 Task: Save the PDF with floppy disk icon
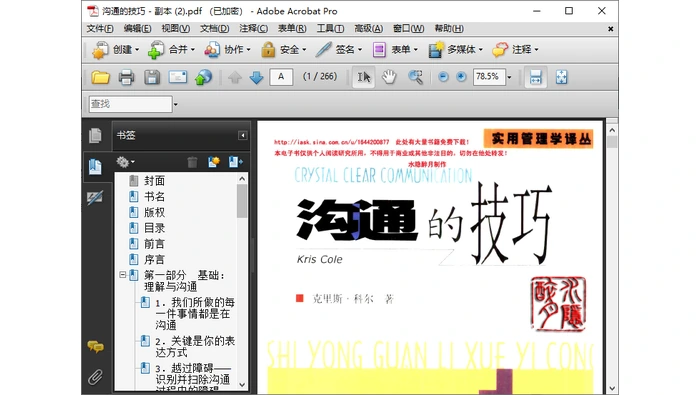(152, 77)
